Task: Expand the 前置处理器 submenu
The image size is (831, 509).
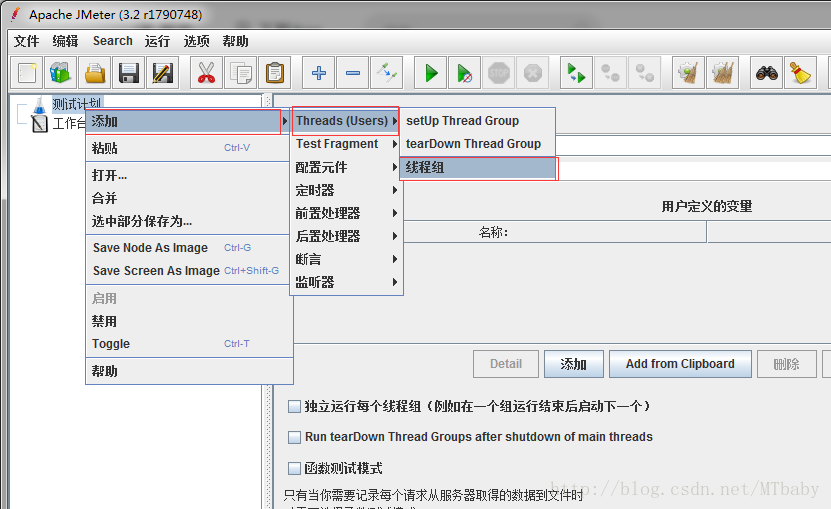Action: click(x=347, y=213)
